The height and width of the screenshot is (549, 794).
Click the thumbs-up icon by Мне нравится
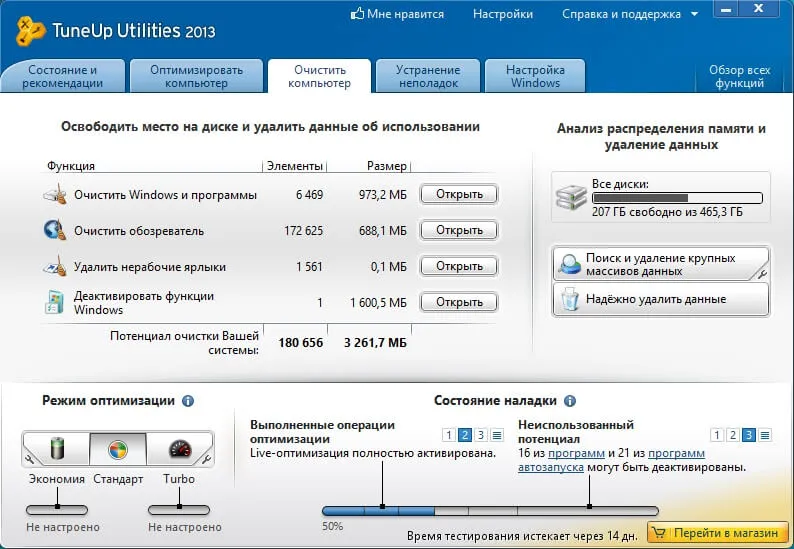(x=357, y=14)
